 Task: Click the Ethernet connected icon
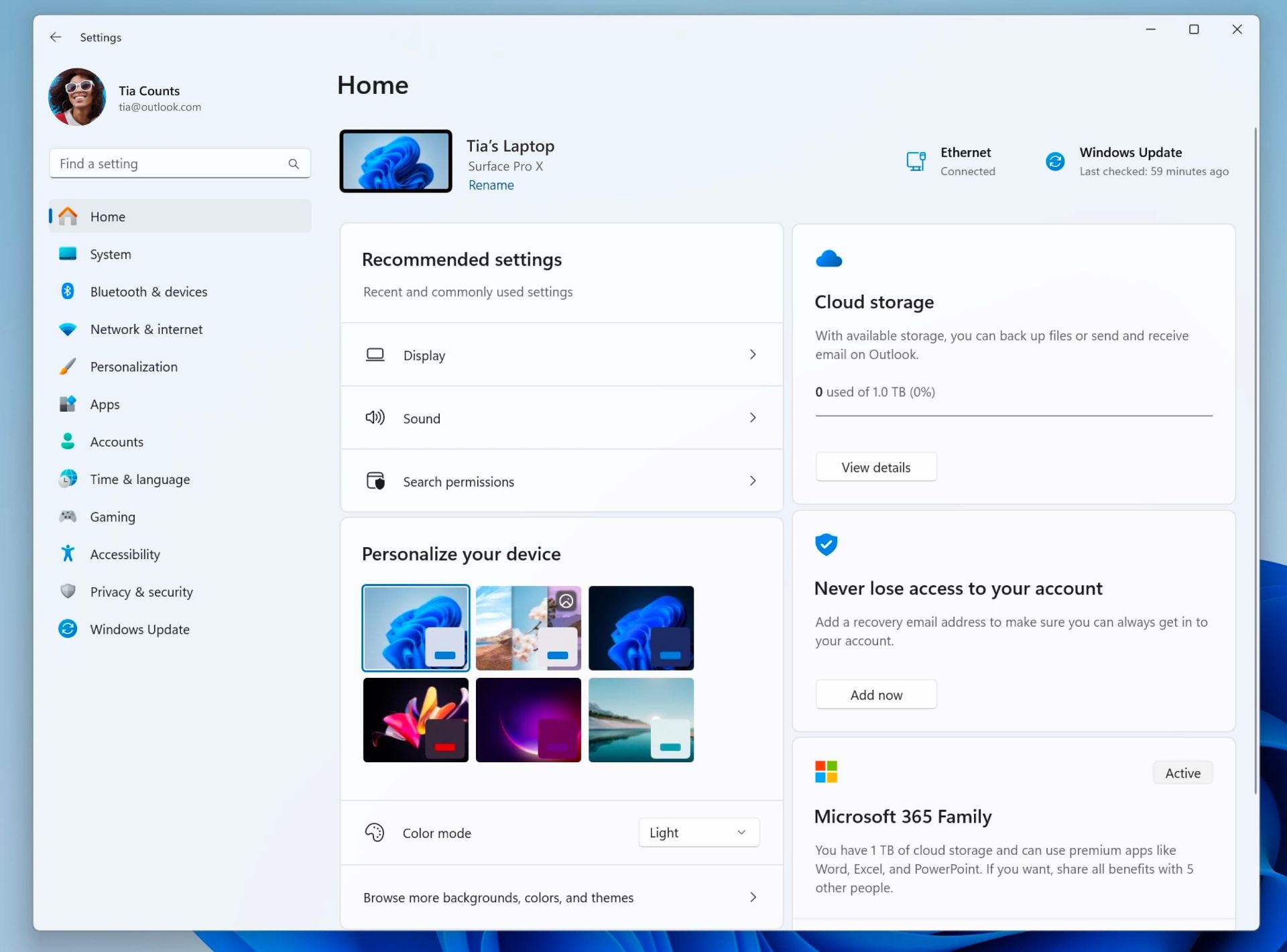pos(915,161)
